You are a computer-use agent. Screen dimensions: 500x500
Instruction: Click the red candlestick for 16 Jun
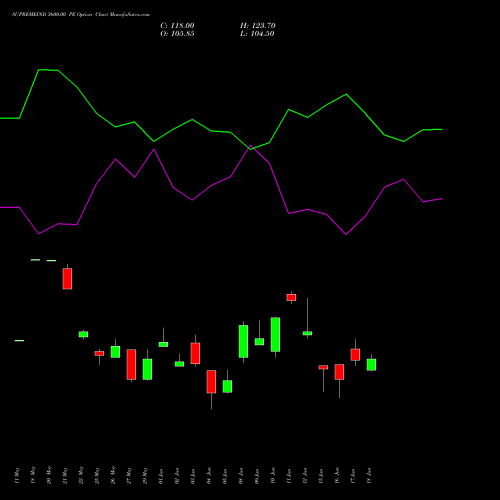tap(339, 372)
